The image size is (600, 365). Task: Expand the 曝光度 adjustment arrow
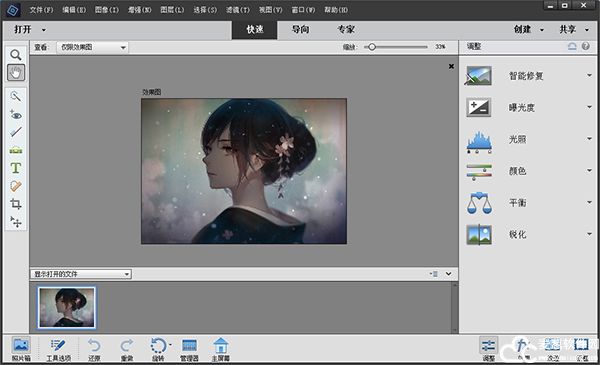589,107
